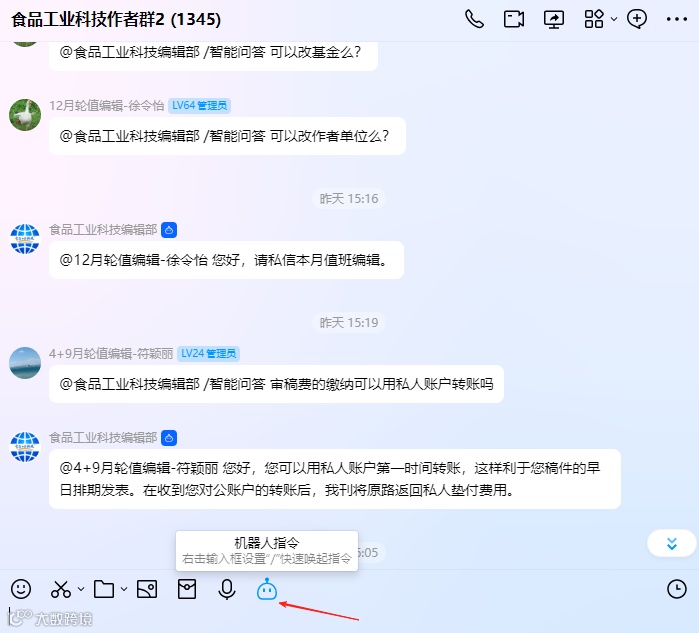
Task: Click globe avatar above 您可以用私人账户 reply
Action: tap(25, 447)
